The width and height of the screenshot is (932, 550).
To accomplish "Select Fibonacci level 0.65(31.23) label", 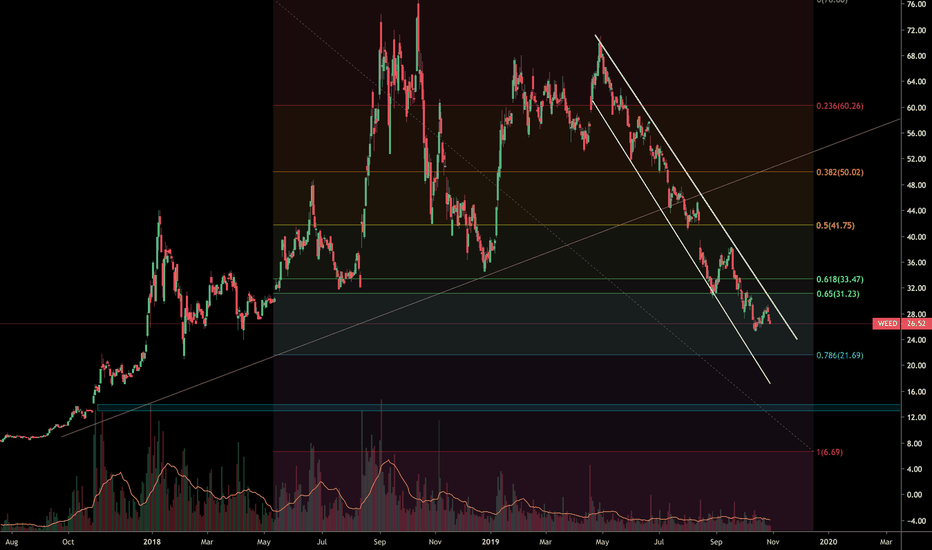I will pos(837,294).
